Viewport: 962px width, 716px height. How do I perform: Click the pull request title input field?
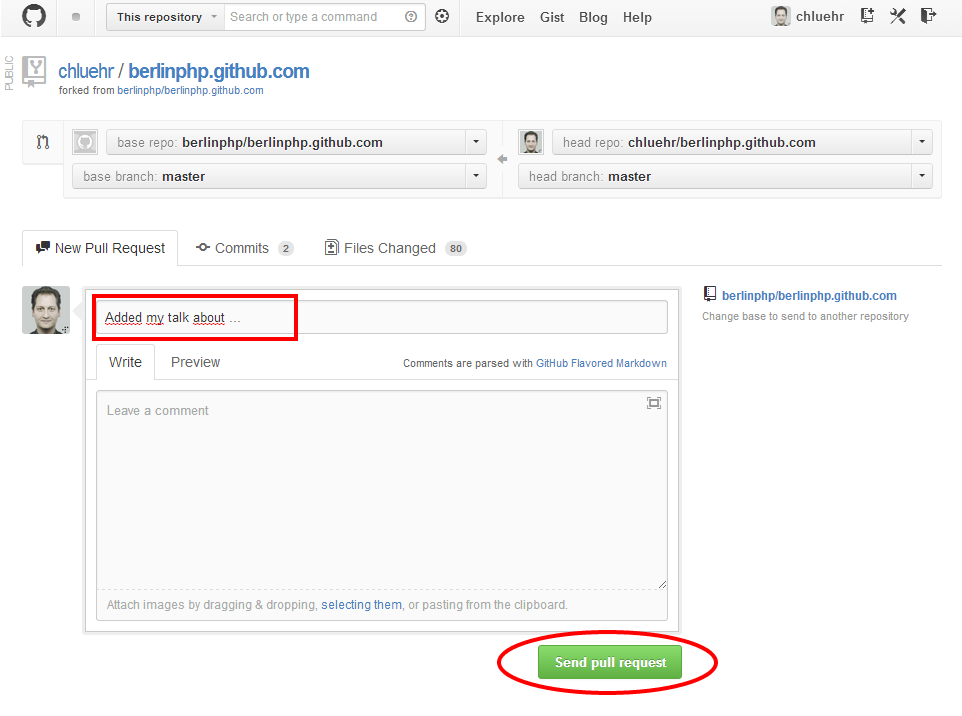tap(382, 317)
